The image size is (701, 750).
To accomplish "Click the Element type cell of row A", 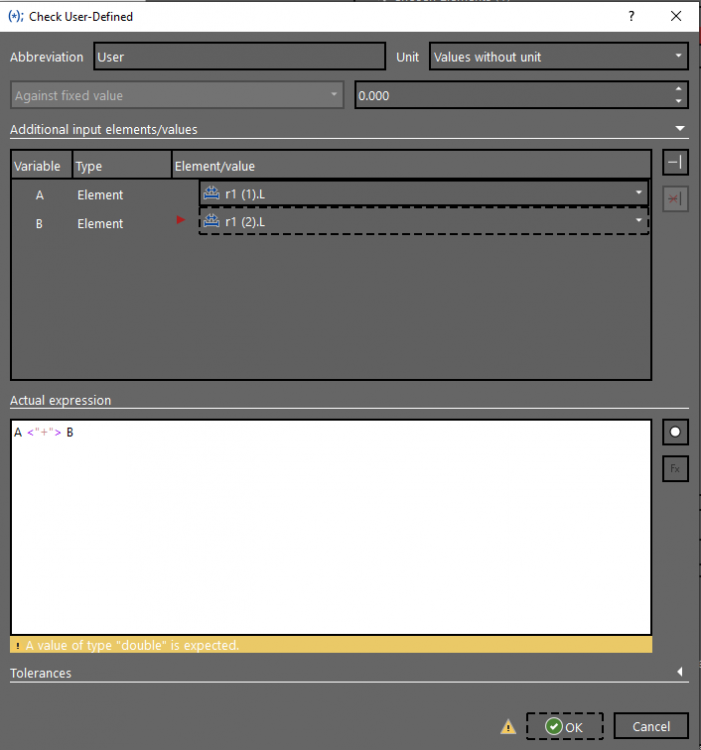I will (x=100, y=195).
